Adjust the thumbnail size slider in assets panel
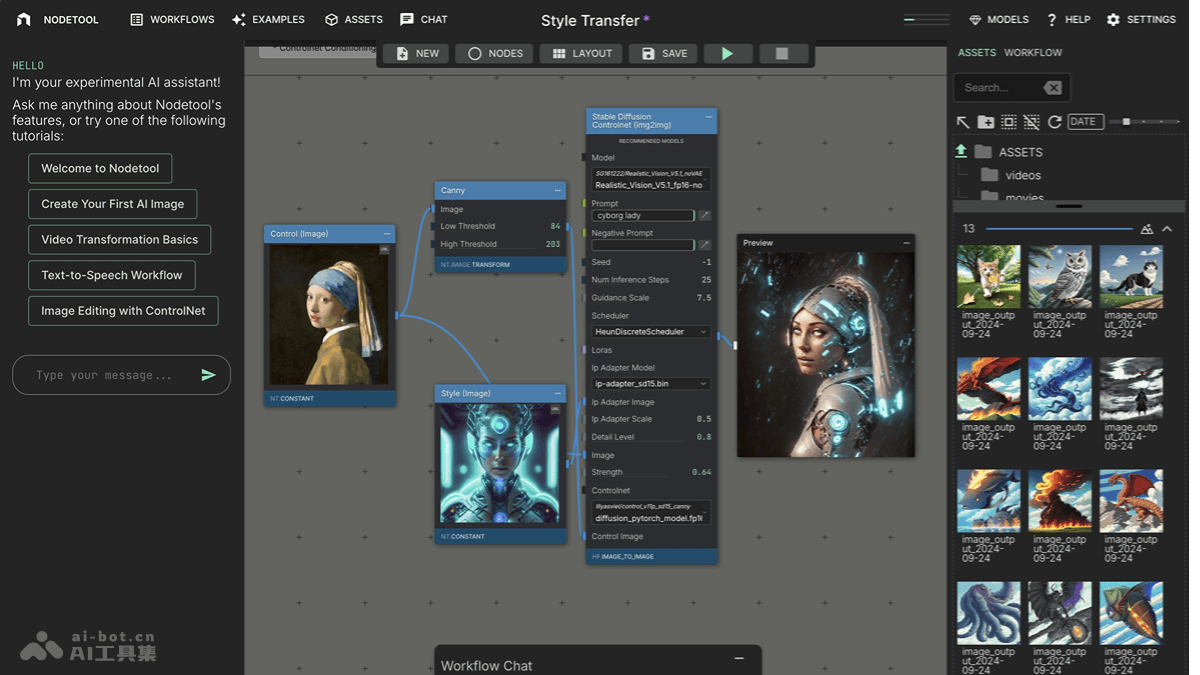 coord(1126,121)
